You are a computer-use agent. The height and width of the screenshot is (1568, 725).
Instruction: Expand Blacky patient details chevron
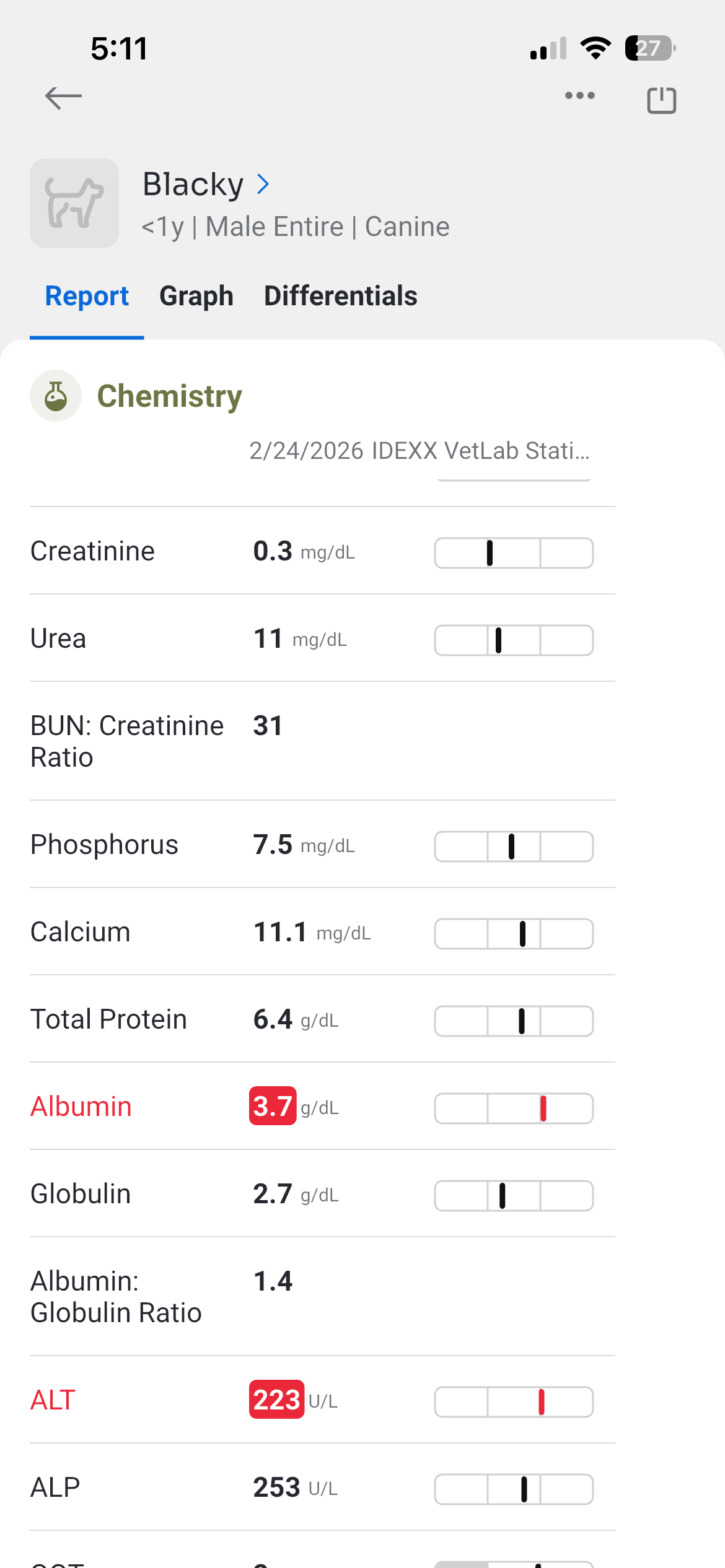click(x=263, y=184)
